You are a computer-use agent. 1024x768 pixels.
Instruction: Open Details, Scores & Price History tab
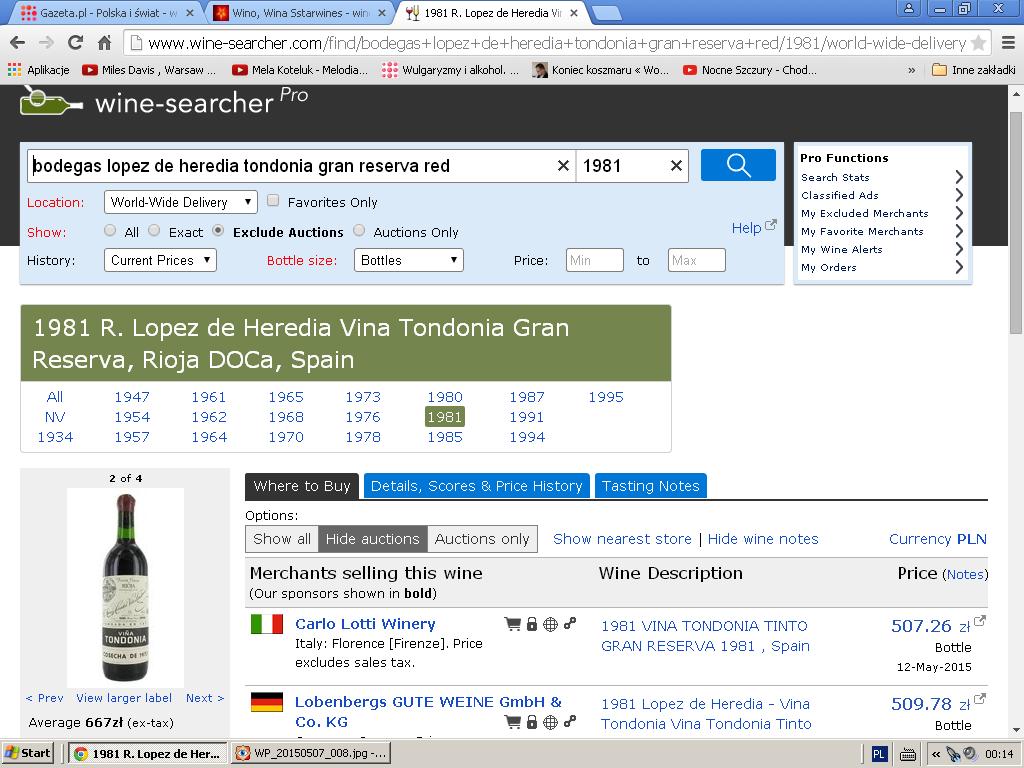coord(477,486)
